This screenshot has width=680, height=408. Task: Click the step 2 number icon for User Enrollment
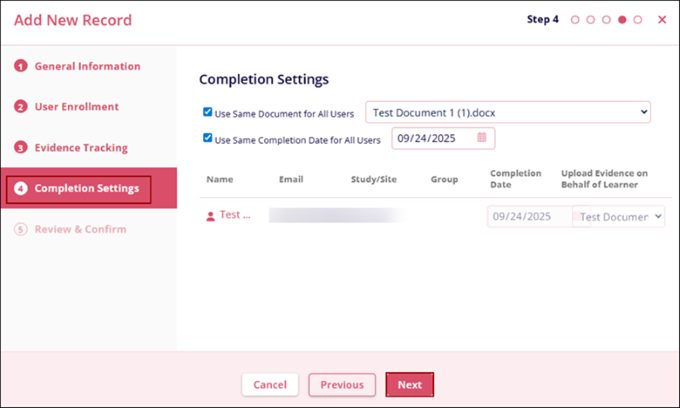click(x=20, y=107)
